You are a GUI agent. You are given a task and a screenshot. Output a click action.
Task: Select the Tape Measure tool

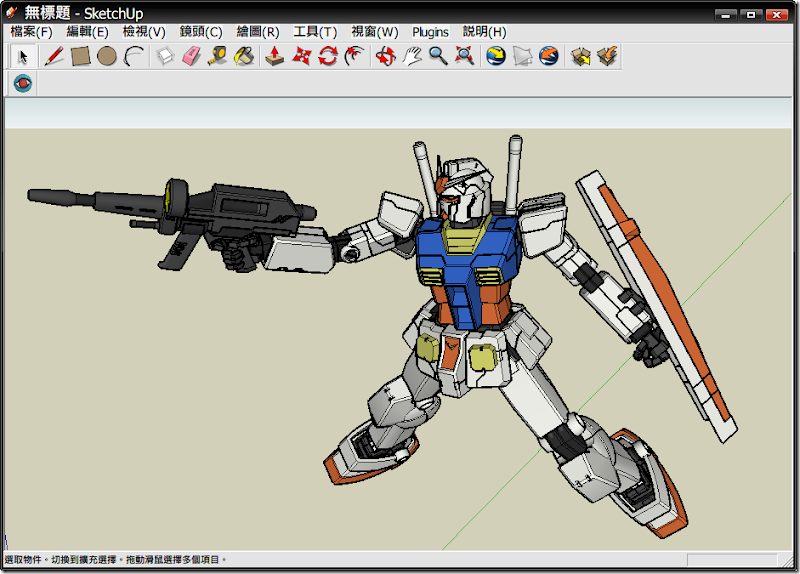pos(218,56)
